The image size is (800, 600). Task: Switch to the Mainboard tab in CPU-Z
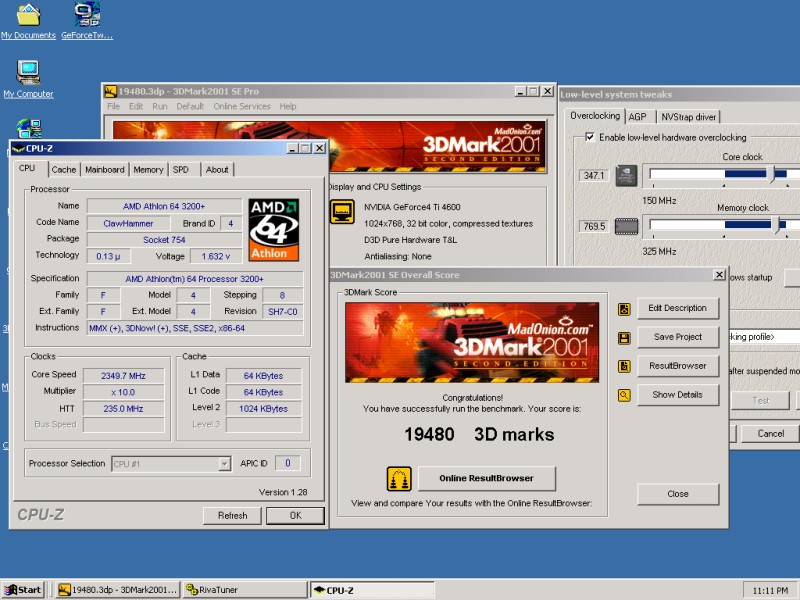point(105,170)
